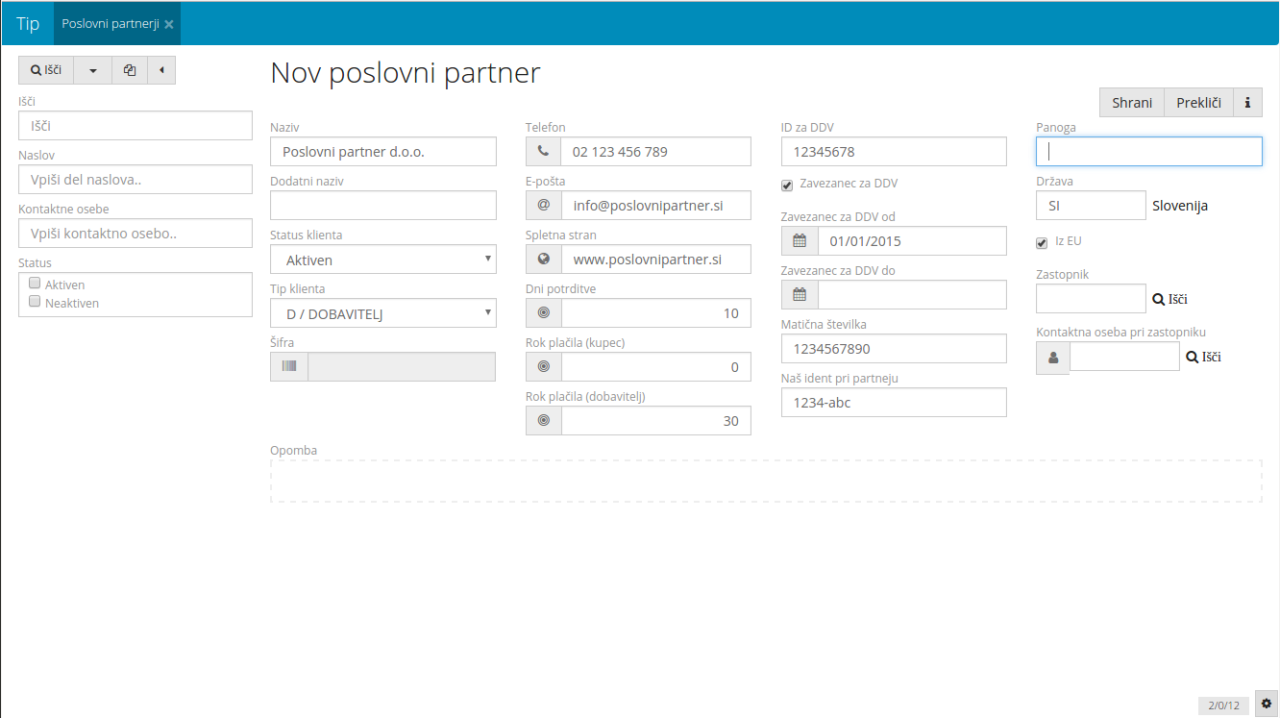Image resolution: width=1280 pixels, height=718 pixels.
Task: Click into the Opomba notes area
Action: click(765, 481)
